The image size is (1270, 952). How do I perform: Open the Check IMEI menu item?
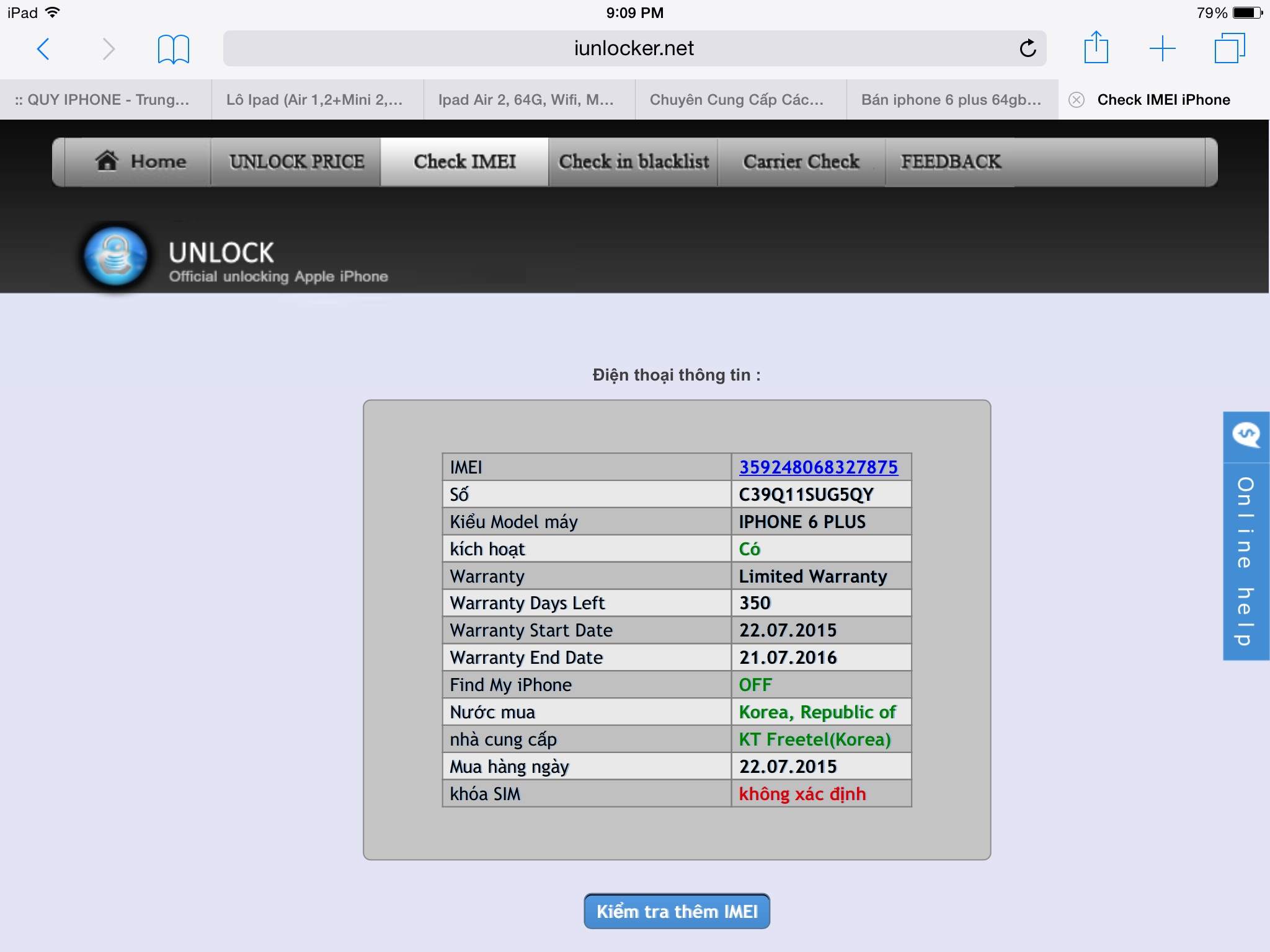click(x=464, y=162)
